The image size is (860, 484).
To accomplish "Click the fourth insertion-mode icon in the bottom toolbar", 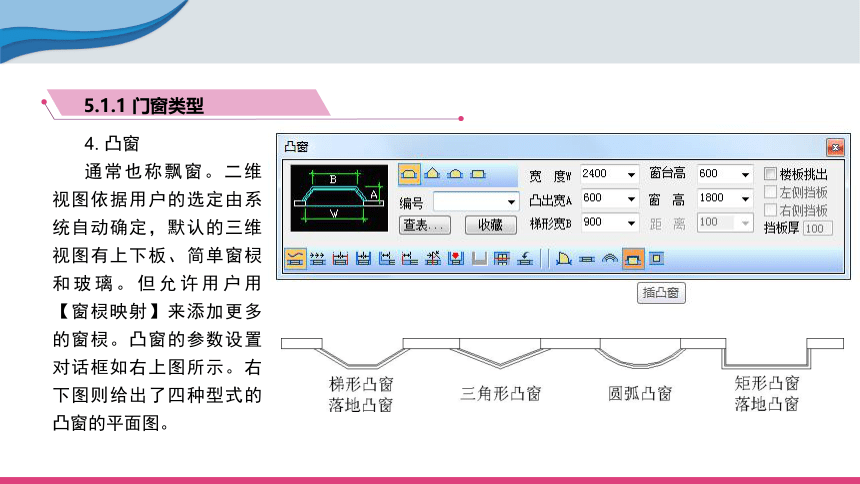I will pyautogui.click(x=364, y=258).
